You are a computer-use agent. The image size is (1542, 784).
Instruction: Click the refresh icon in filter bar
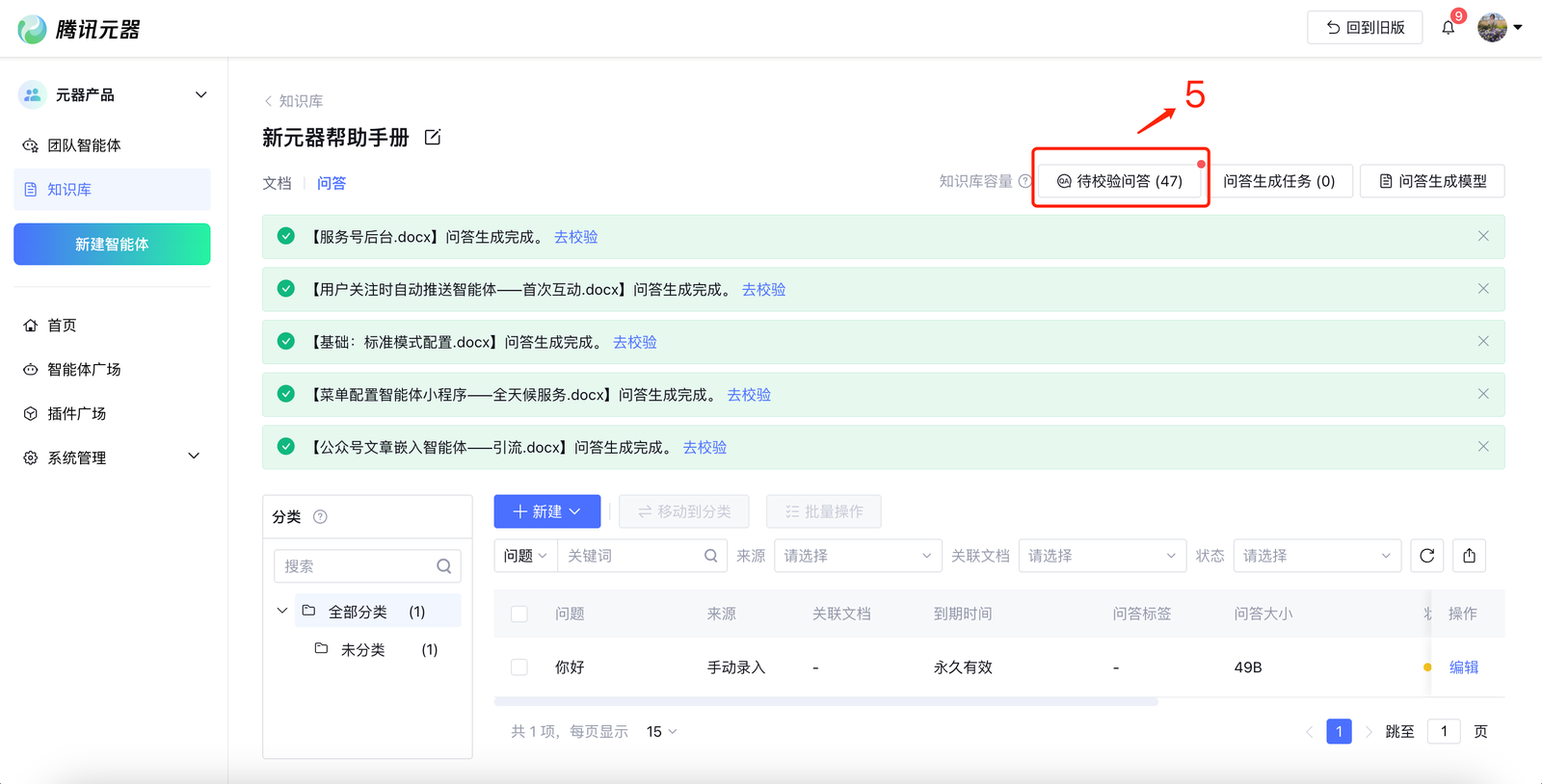pyautogui.click(x=1426, y=556)
